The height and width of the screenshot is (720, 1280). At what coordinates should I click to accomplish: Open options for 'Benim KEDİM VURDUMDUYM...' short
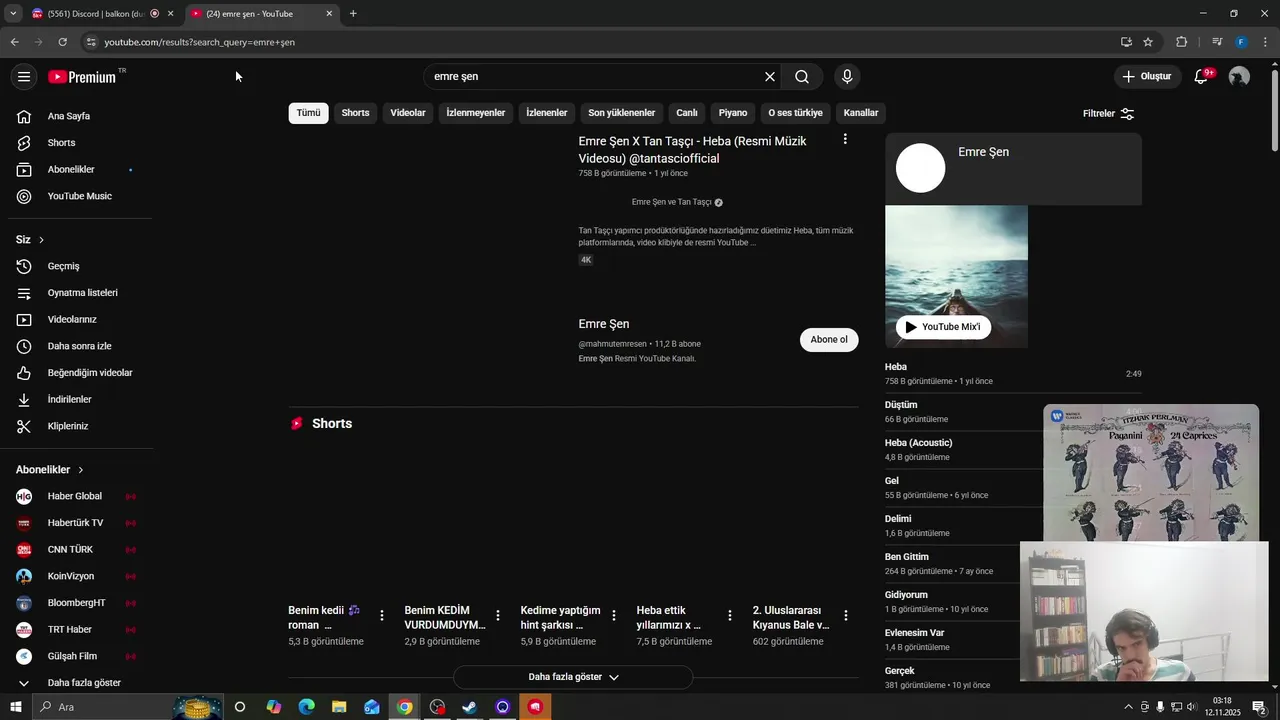497,616
